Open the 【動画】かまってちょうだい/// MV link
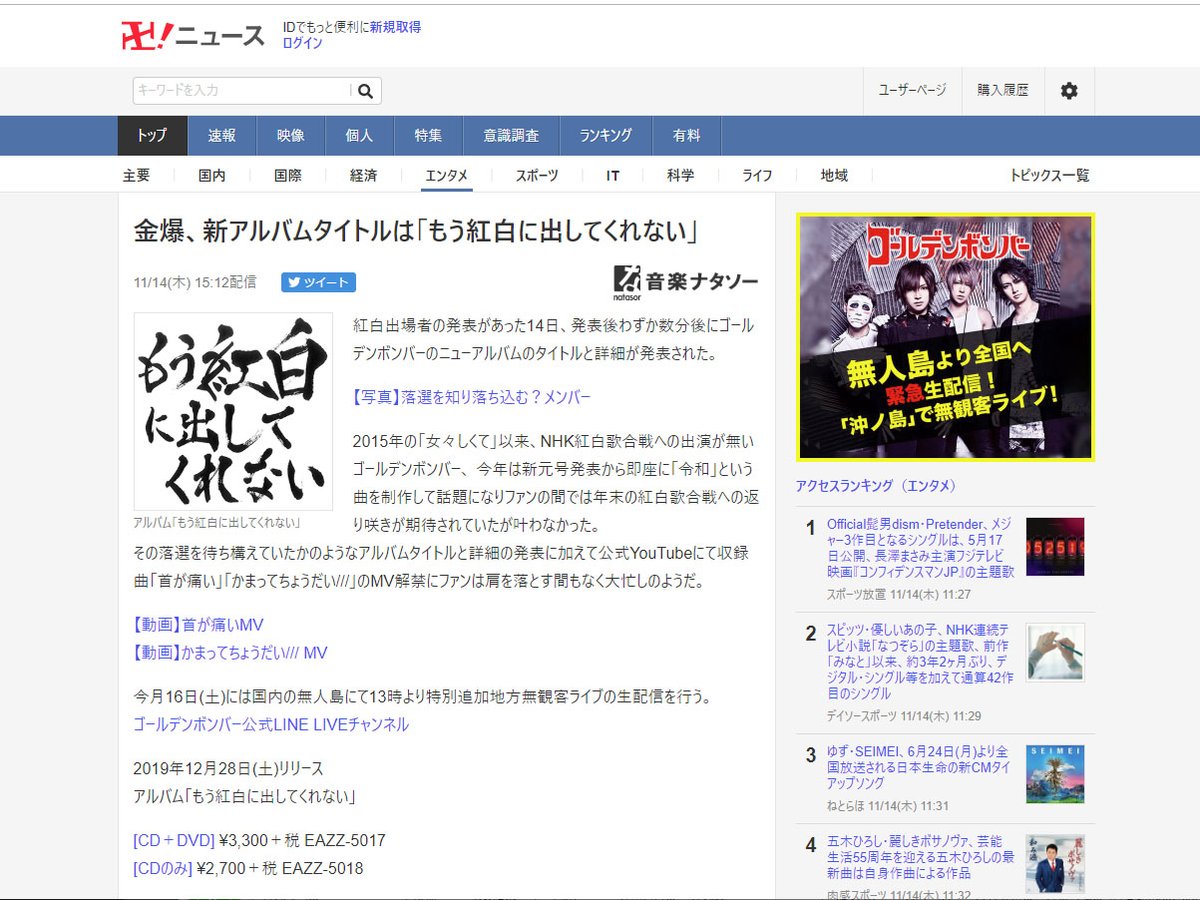Viewport: 1200px width, 900px height. pos(230,653)
